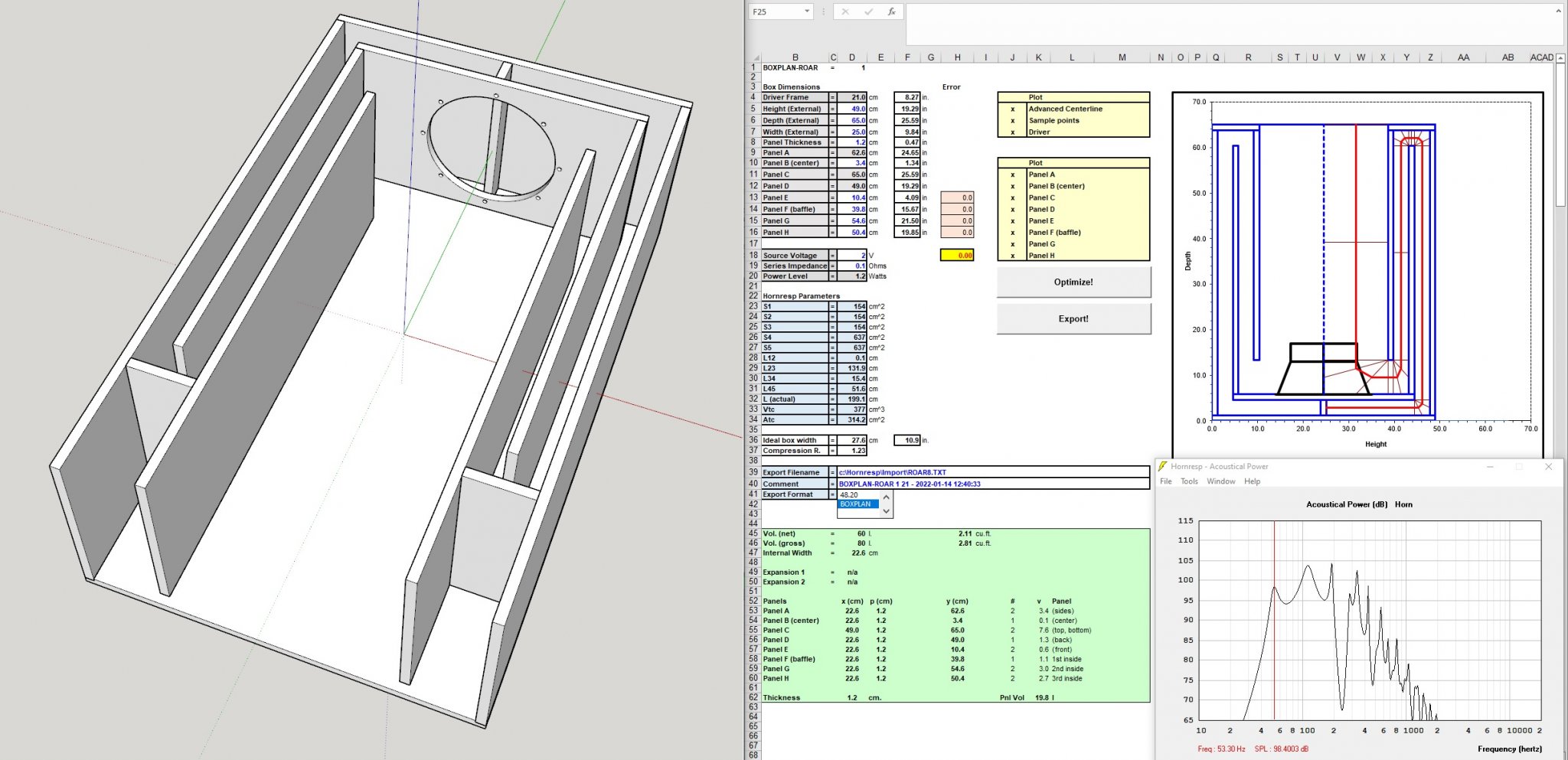This screenshot has height=760, width=1568.
Task: Toggle the Panel B (center) plot x mark
Action: coord(1012,186)
